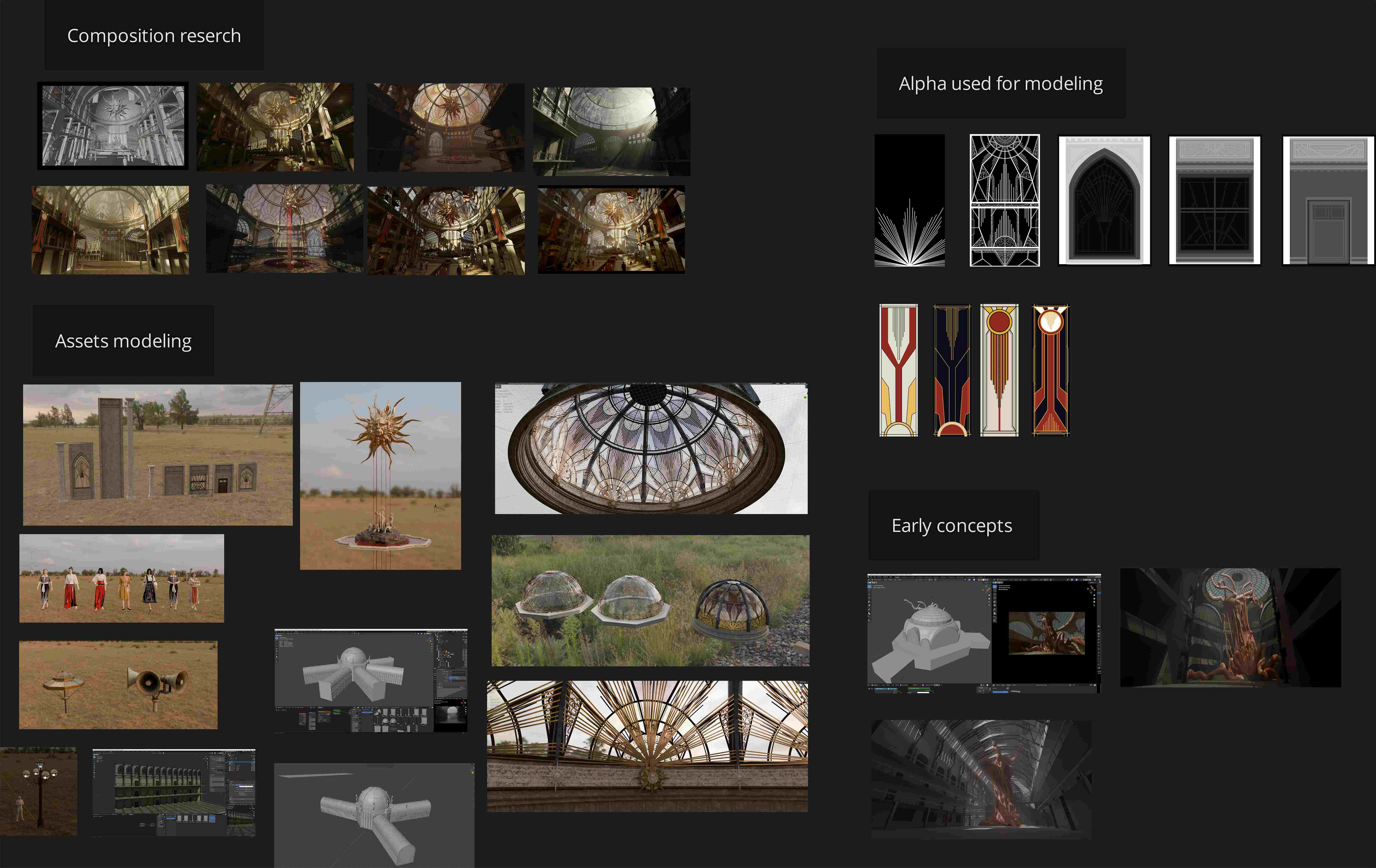Select the street lamp render image
The width and height of the screenshot is (1376, 868).
(x=38, y=791)
